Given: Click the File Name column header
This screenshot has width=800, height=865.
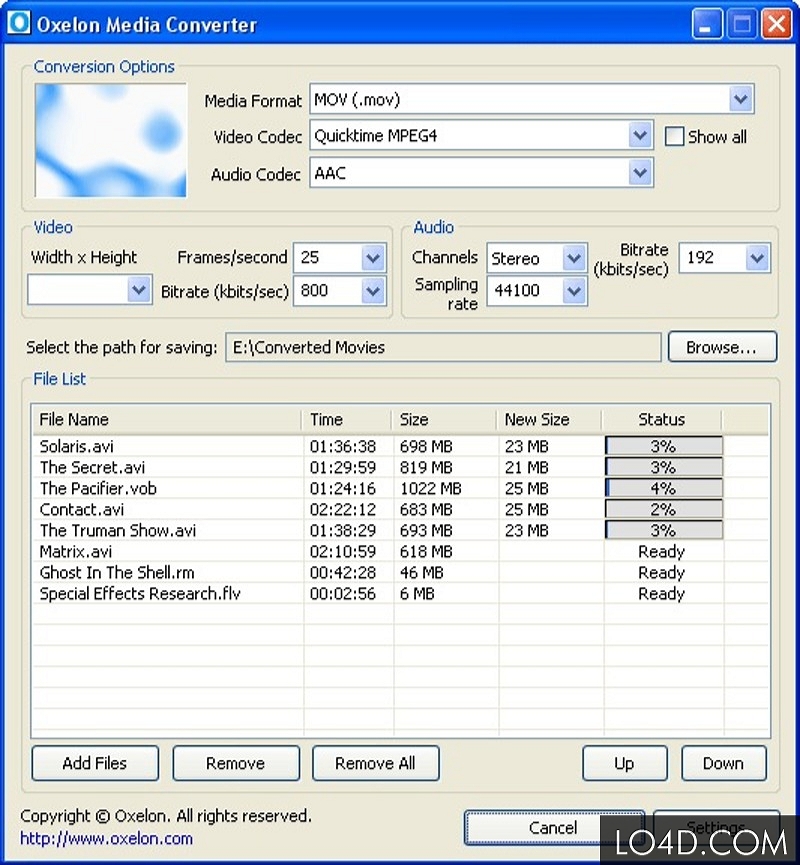Looking at the screenshot, I should (167, 420).
